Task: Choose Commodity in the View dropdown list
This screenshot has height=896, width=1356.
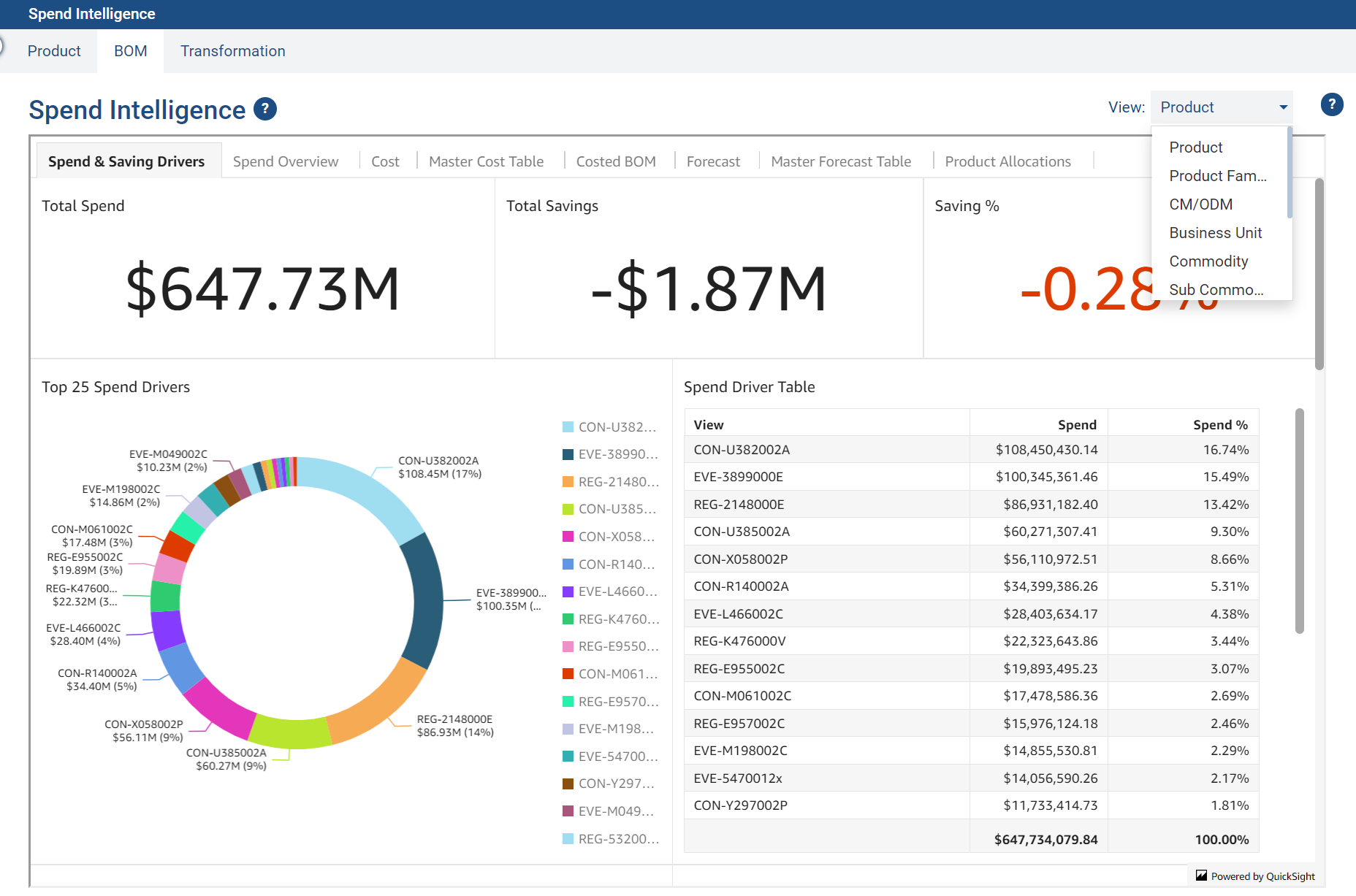Action: click(x=1208, y=261)
